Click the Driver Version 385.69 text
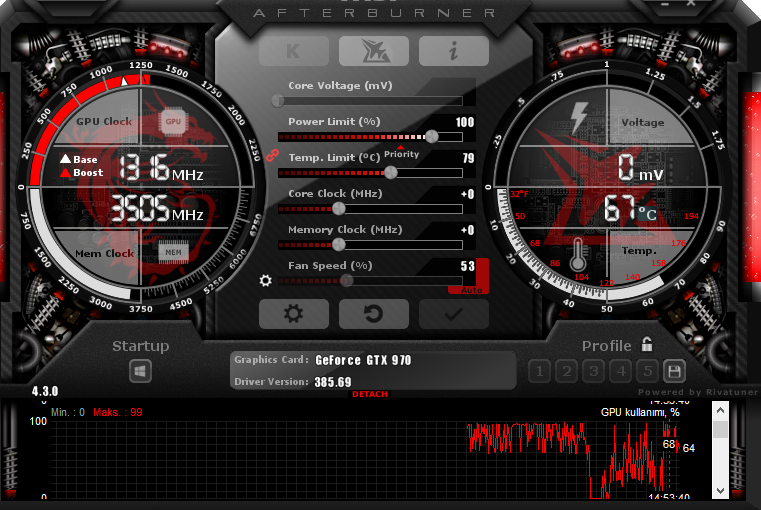 332,382
